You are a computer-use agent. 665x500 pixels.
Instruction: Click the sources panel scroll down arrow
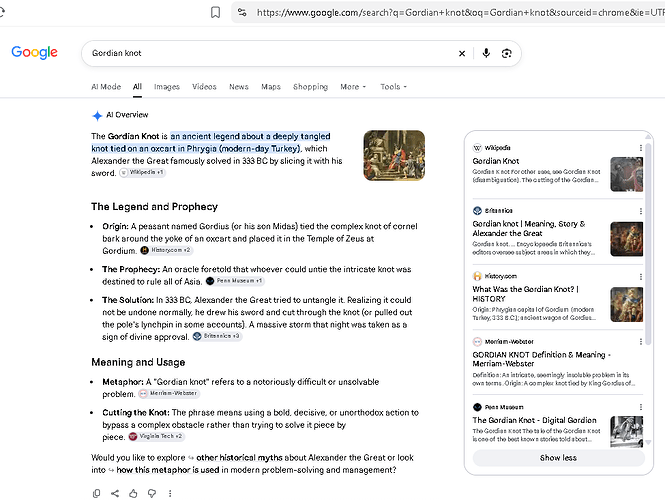pos(648,442)
